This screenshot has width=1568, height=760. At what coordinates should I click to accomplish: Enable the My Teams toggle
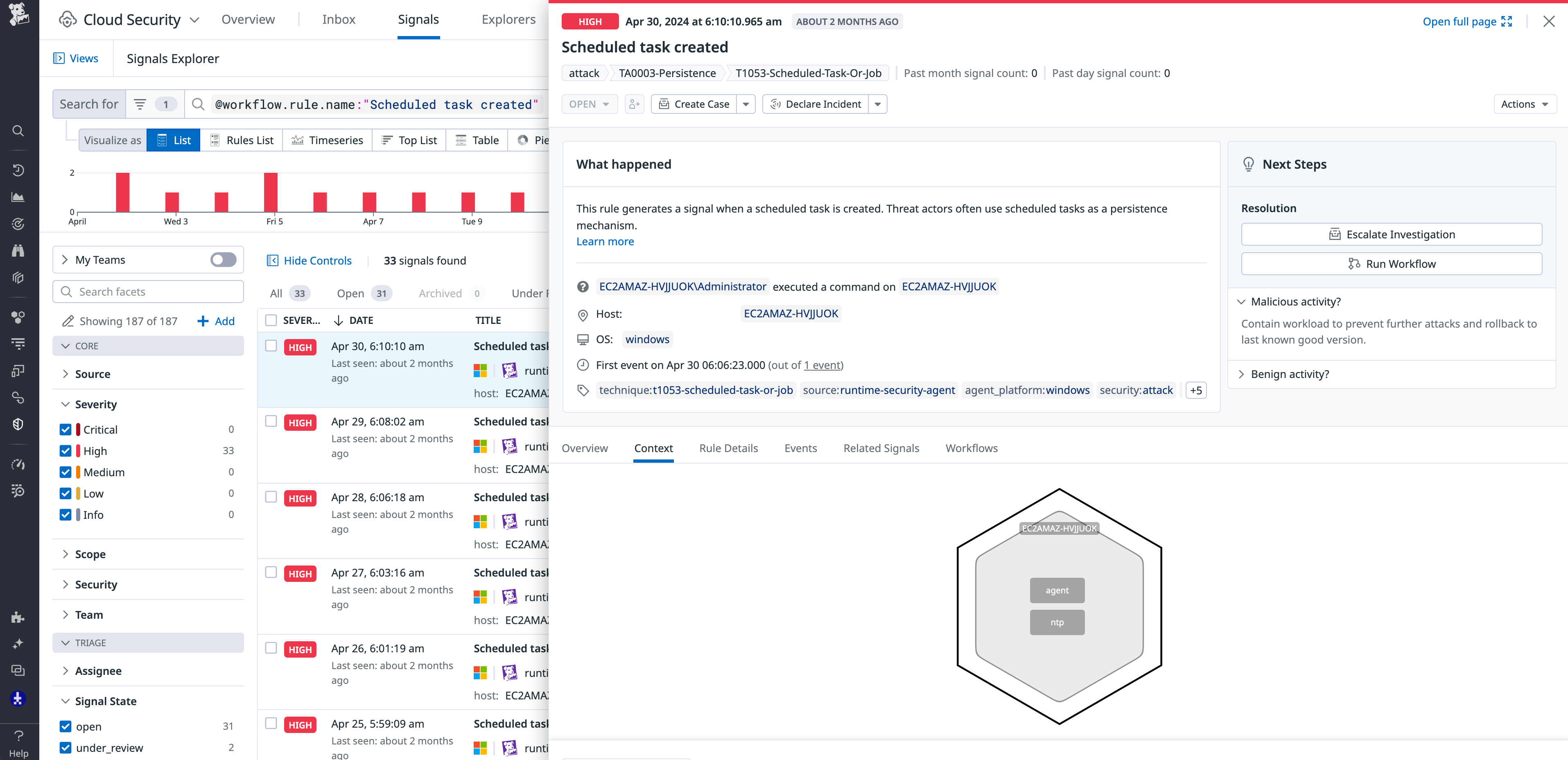[x=223, y=260]
